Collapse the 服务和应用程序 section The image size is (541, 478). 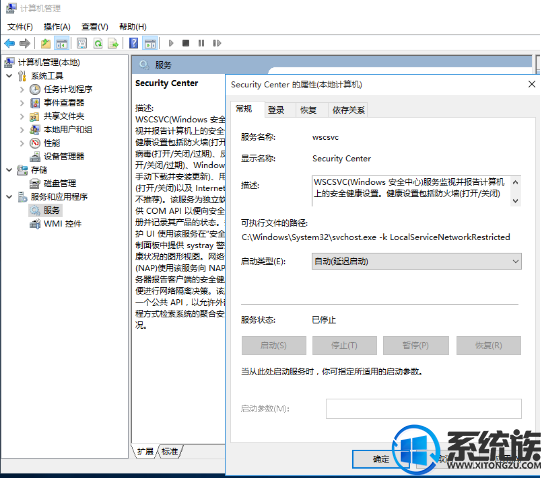pyautogui.click(x=9, y=197)
